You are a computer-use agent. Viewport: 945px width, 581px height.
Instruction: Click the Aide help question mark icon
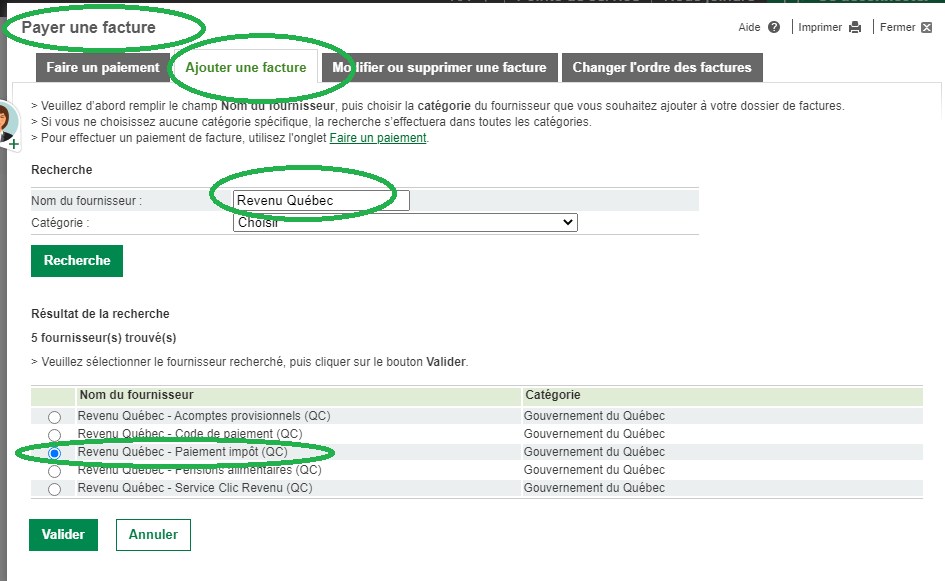tap(774, 27)
